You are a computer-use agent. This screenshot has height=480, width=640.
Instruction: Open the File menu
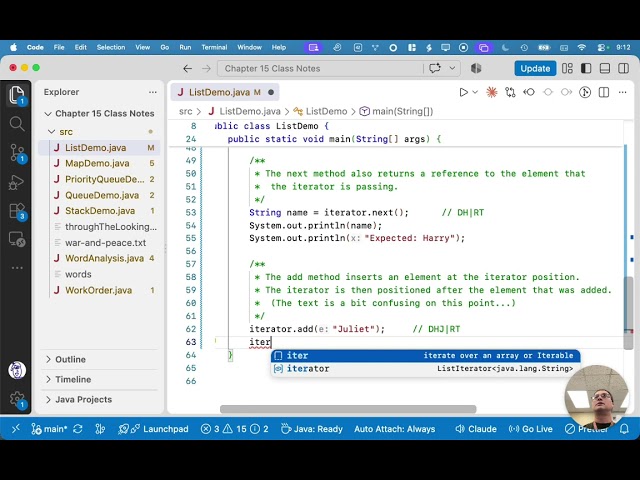pos(59,47)
